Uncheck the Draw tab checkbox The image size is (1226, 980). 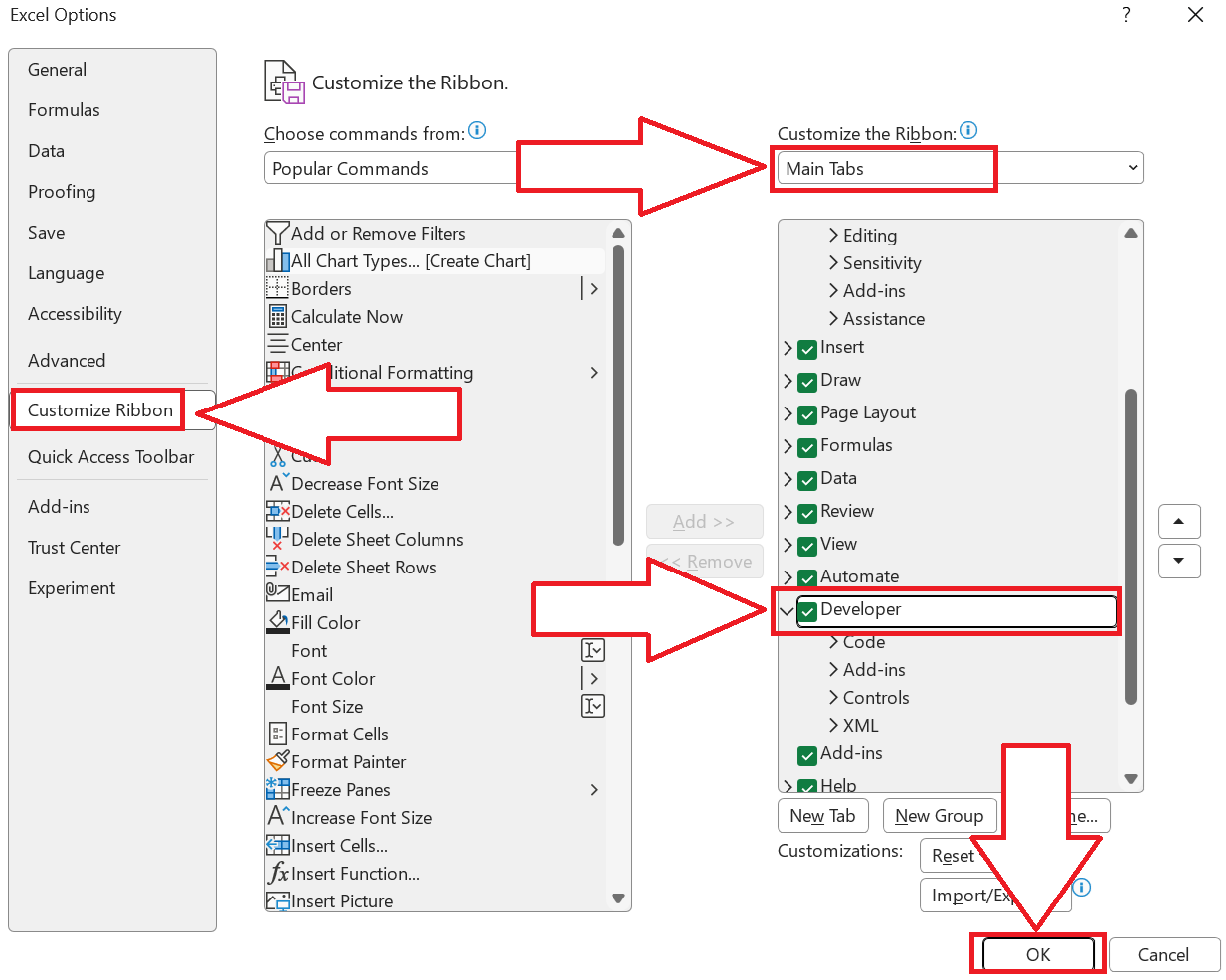click(x=807, y=382)
